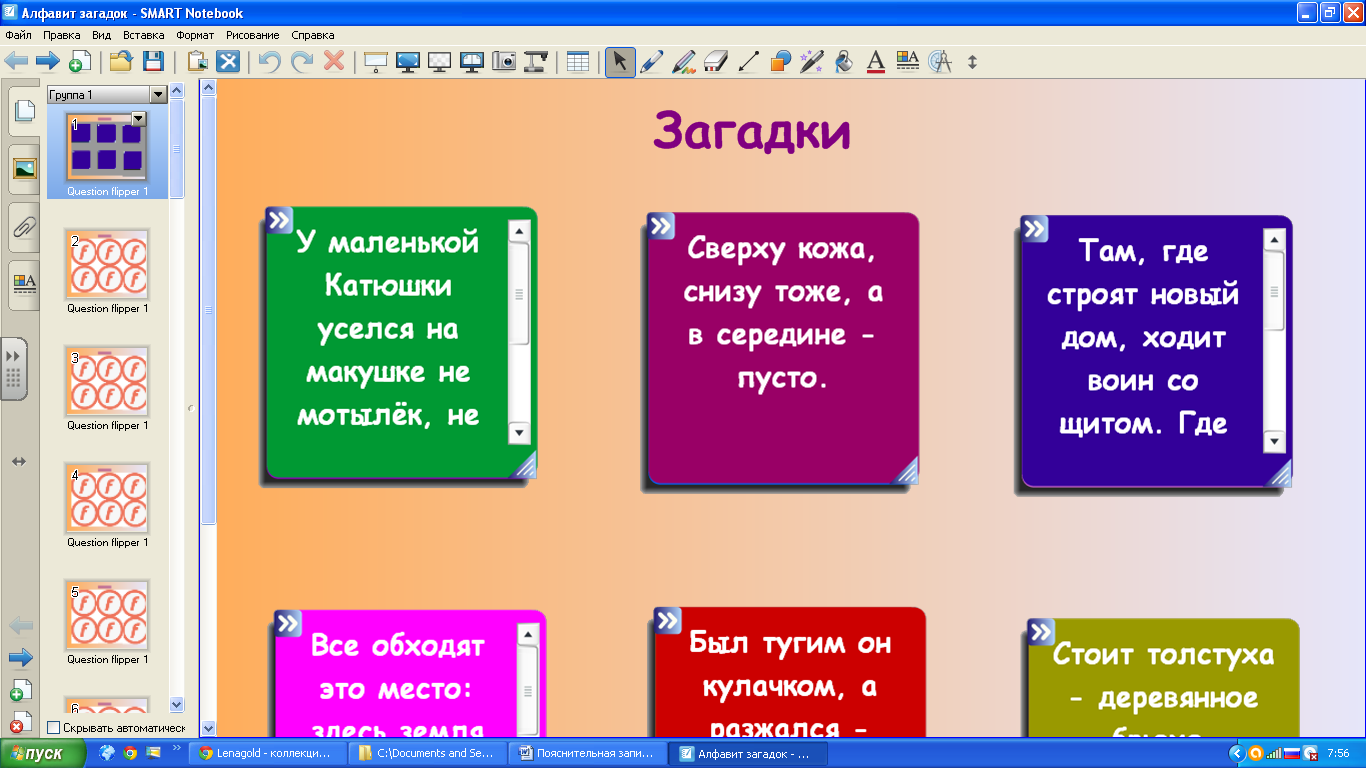The height and width of the screenshot is (768, 1366).
Task: Select the Magic Pen tool
Action: coord(812,61)
